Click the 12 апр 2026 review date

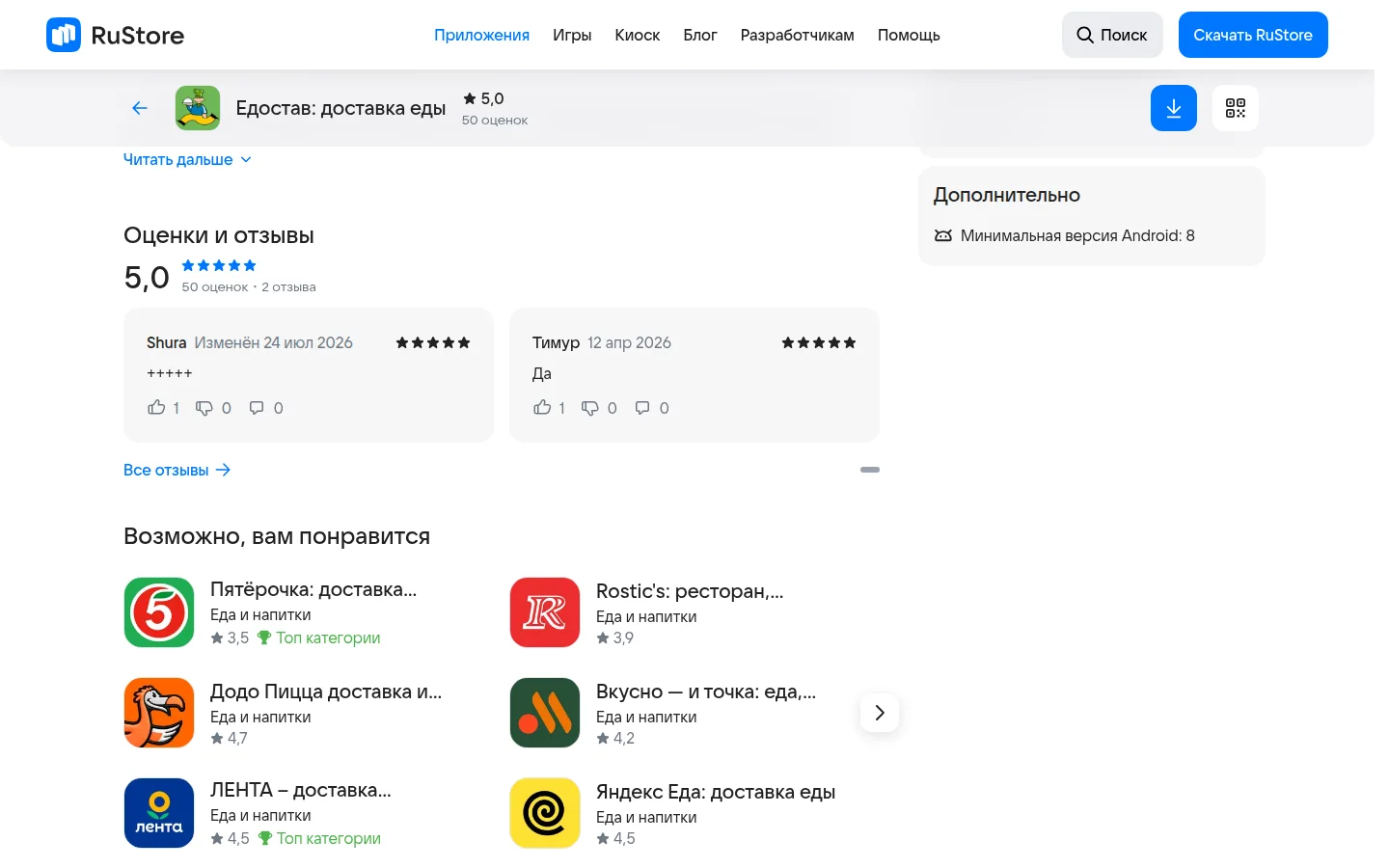[x=629, y=342]
